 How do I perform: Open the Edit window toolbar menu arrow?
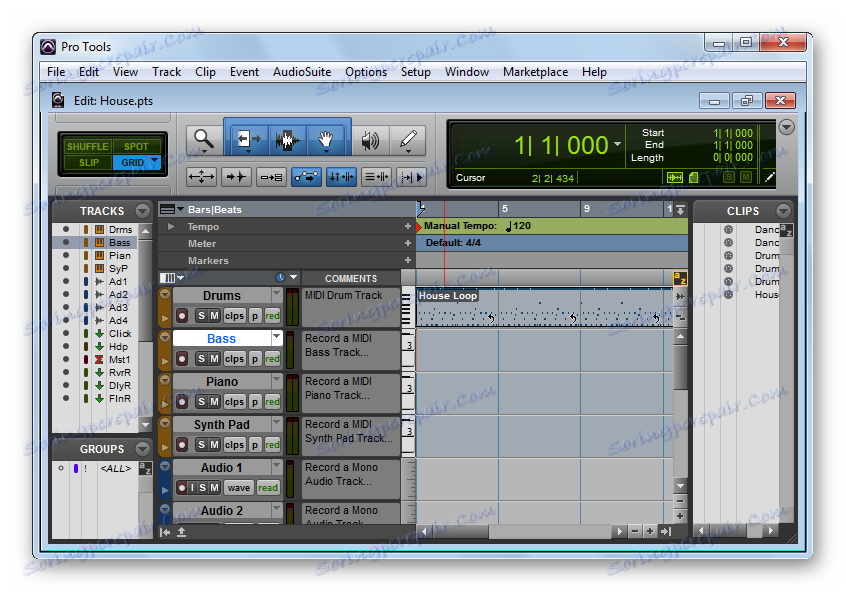point(787,127)
